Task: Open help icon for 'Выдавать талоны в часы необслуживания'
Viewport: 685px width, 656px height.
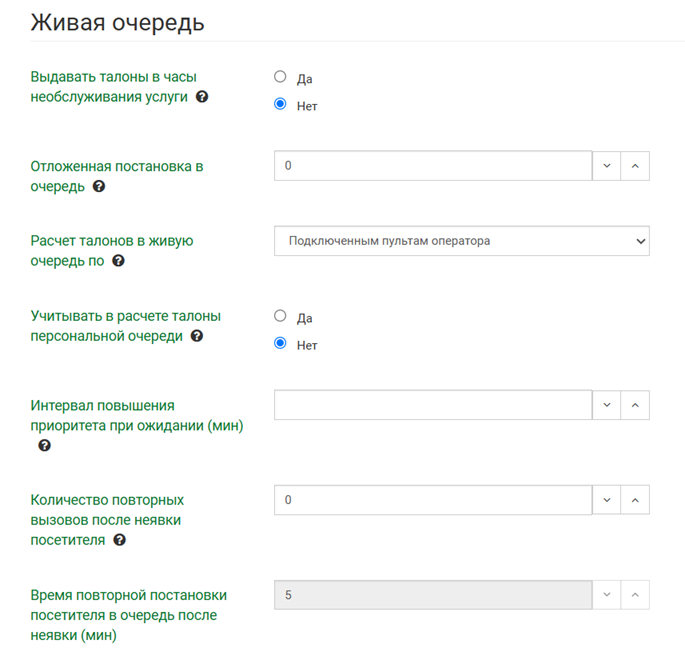Action: click(x=202, y=97)
